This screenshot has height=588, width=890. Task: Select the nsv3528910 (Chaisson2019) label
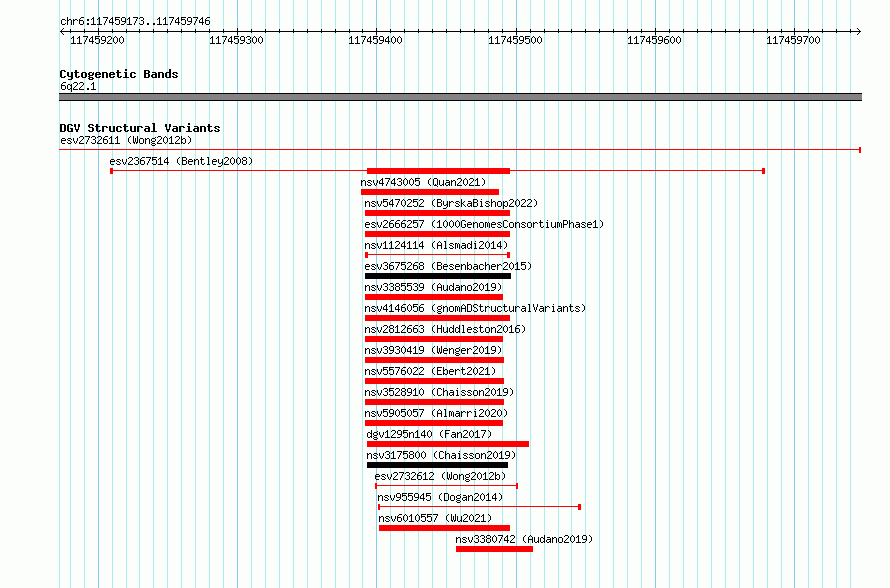click(x=439, y=392)
